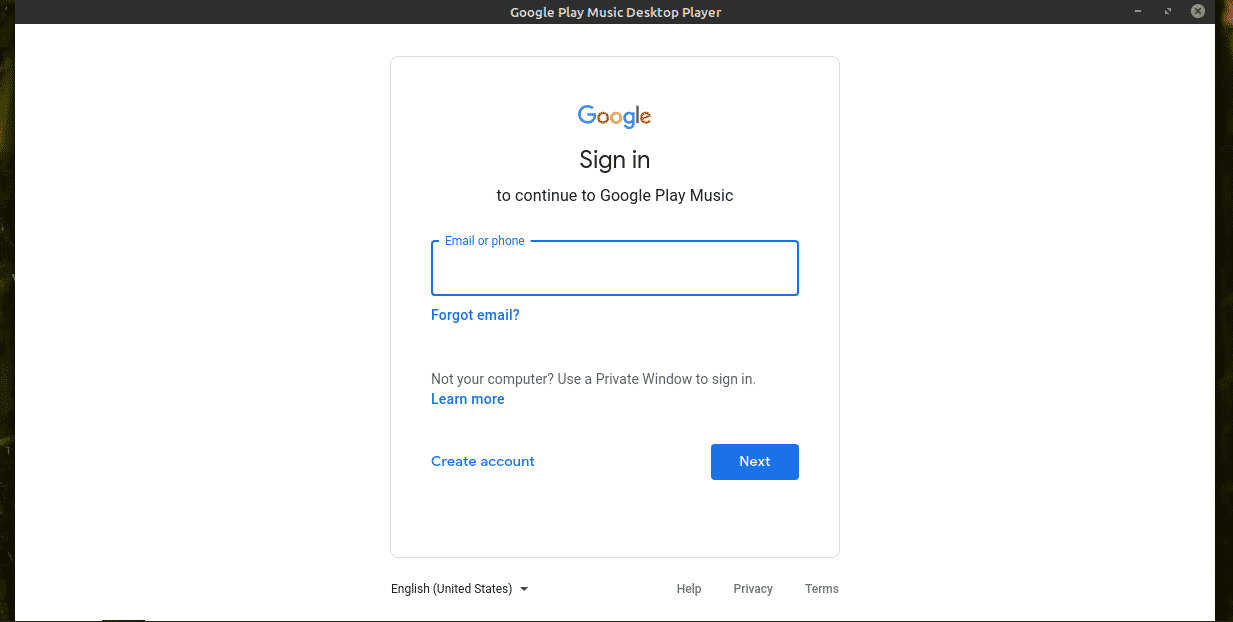Click the Google logo
Image resolution: width=1233 pixels, height=622 pixels.
click(614, 117)
